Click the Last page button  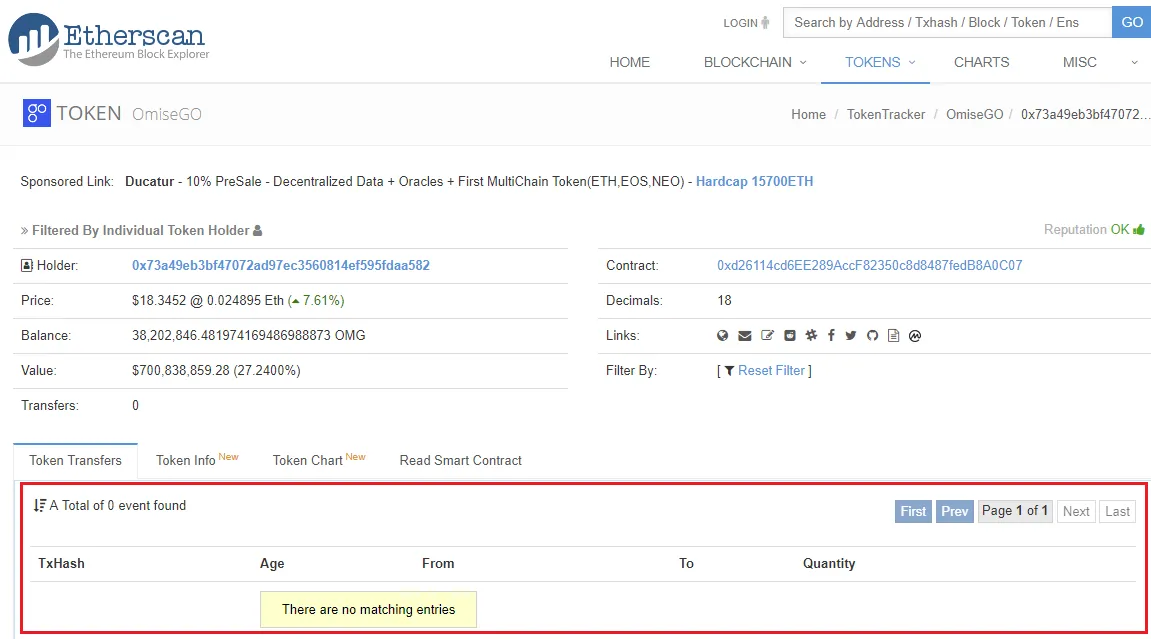click(x=1117, y=511)
